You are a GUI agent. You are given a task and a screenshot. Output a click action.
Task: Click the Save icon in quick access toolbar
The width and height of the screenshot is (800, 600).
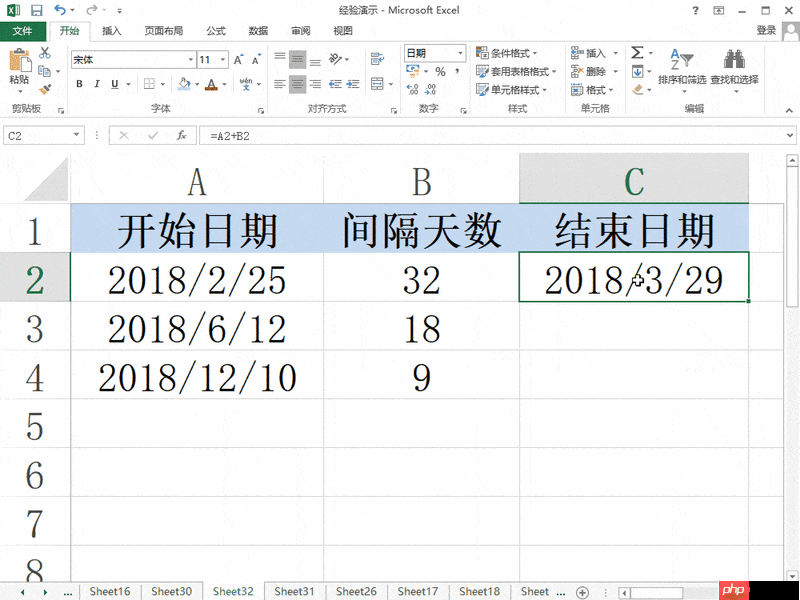[x=36, y=10]
